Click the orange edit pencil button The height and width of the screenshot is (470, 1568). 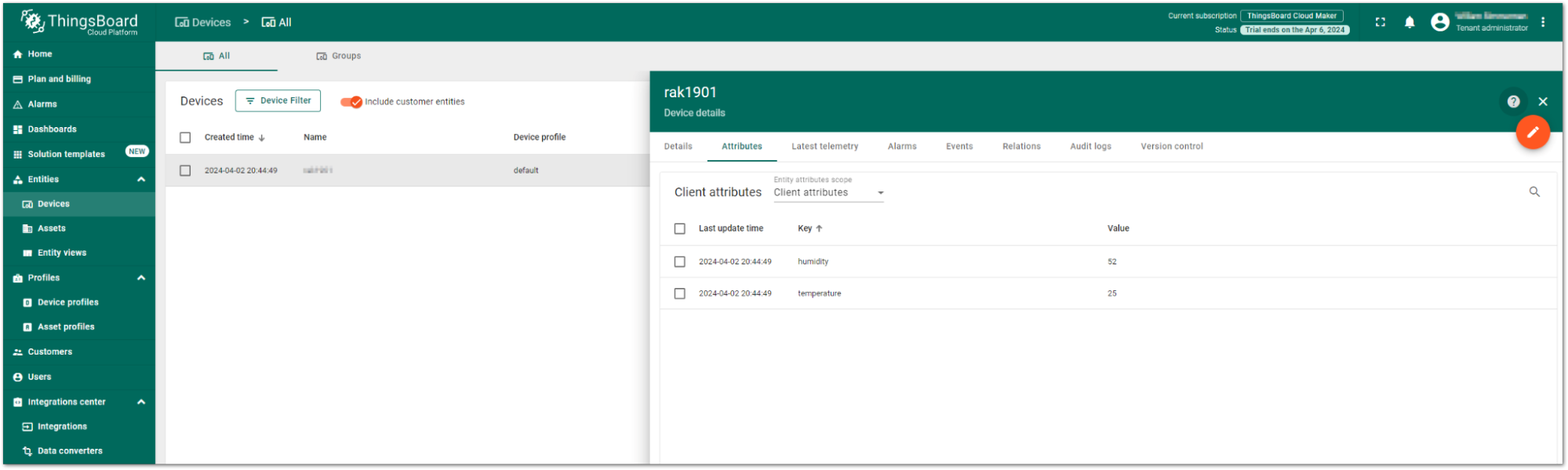point(1533,133)
